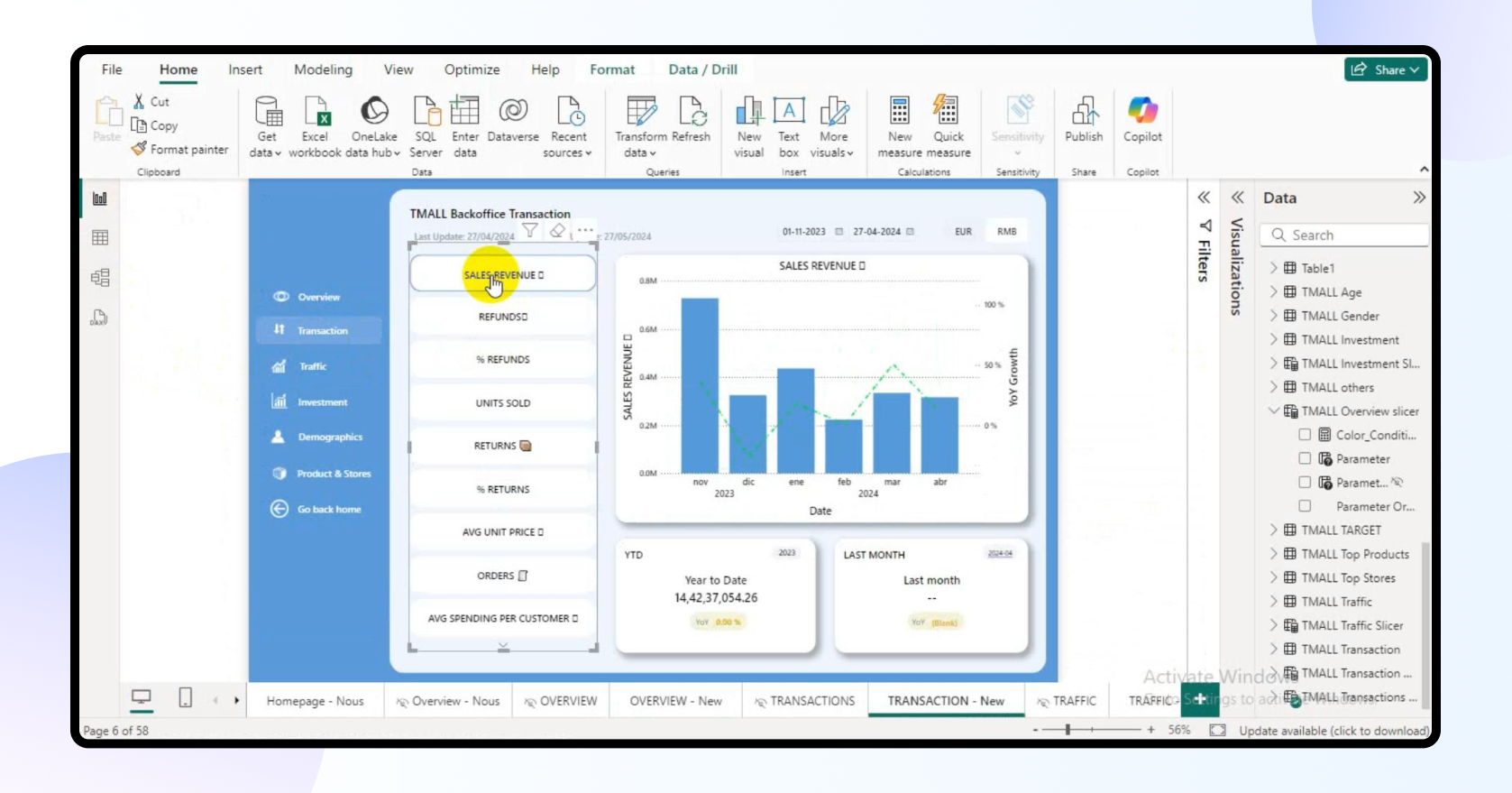The height and width of the screenshot is (793, 1512).
Task: Toggle currency to RMB
Action: tap(1006, 232)
